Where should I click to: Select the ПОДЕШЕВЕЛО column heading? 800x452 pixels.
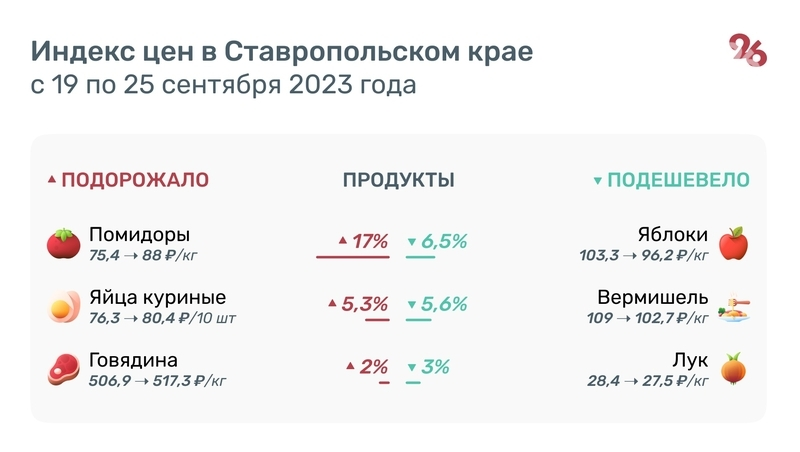click(x=679, y=180)
